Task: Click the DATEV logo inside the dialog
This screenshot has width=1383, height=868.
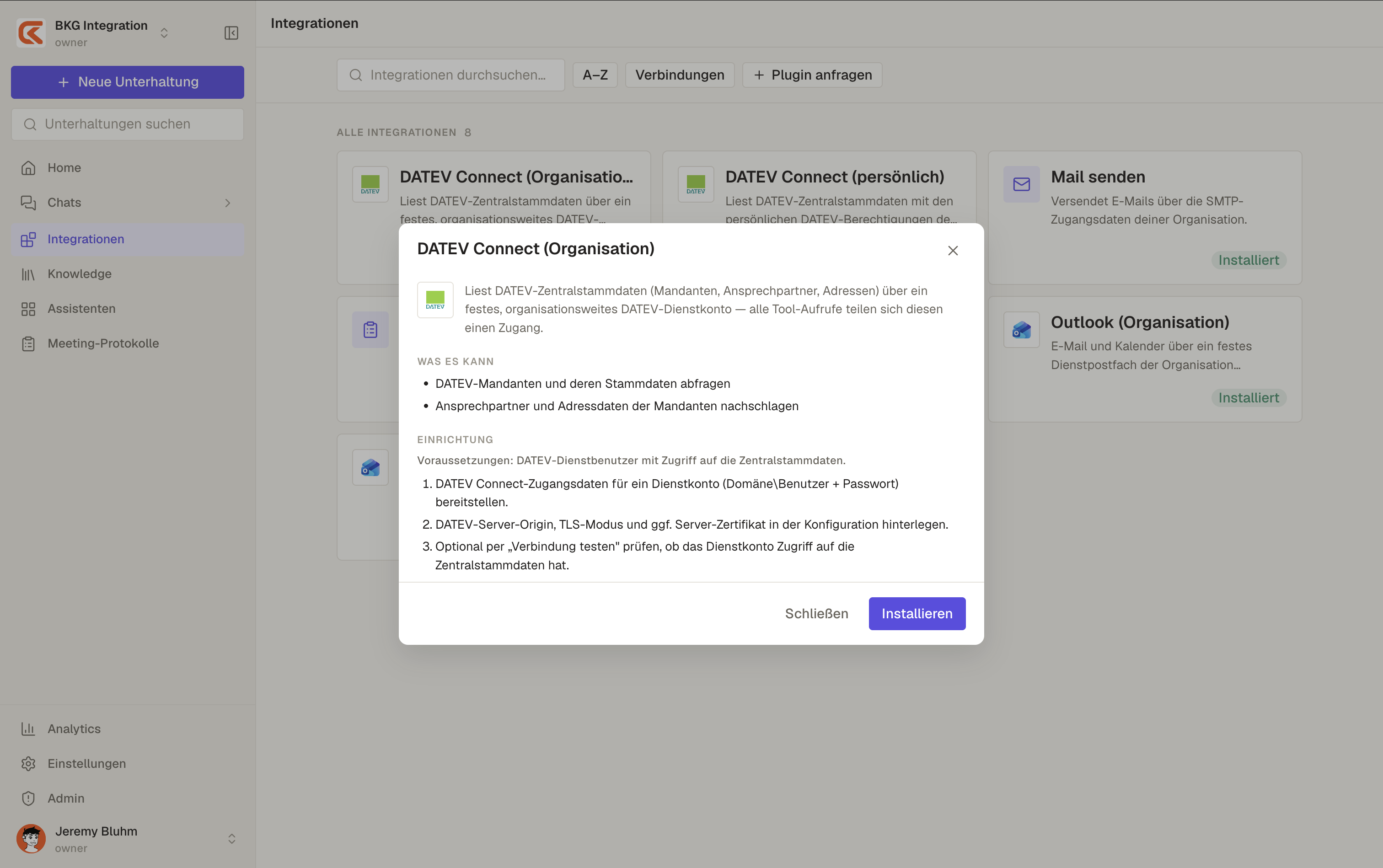Action: coord(435,300)
